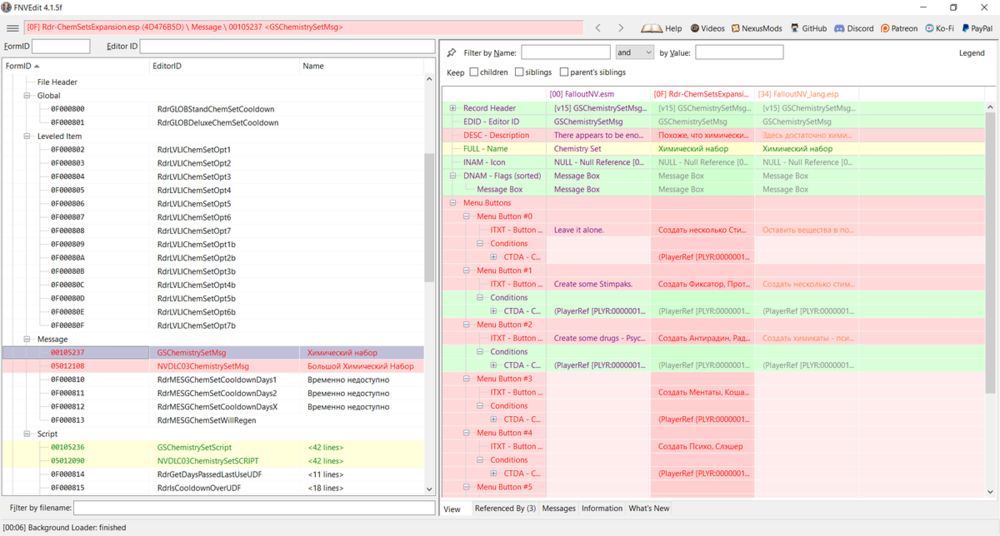Expand the CTDA node under Menu Button #1

pos(493,311)
